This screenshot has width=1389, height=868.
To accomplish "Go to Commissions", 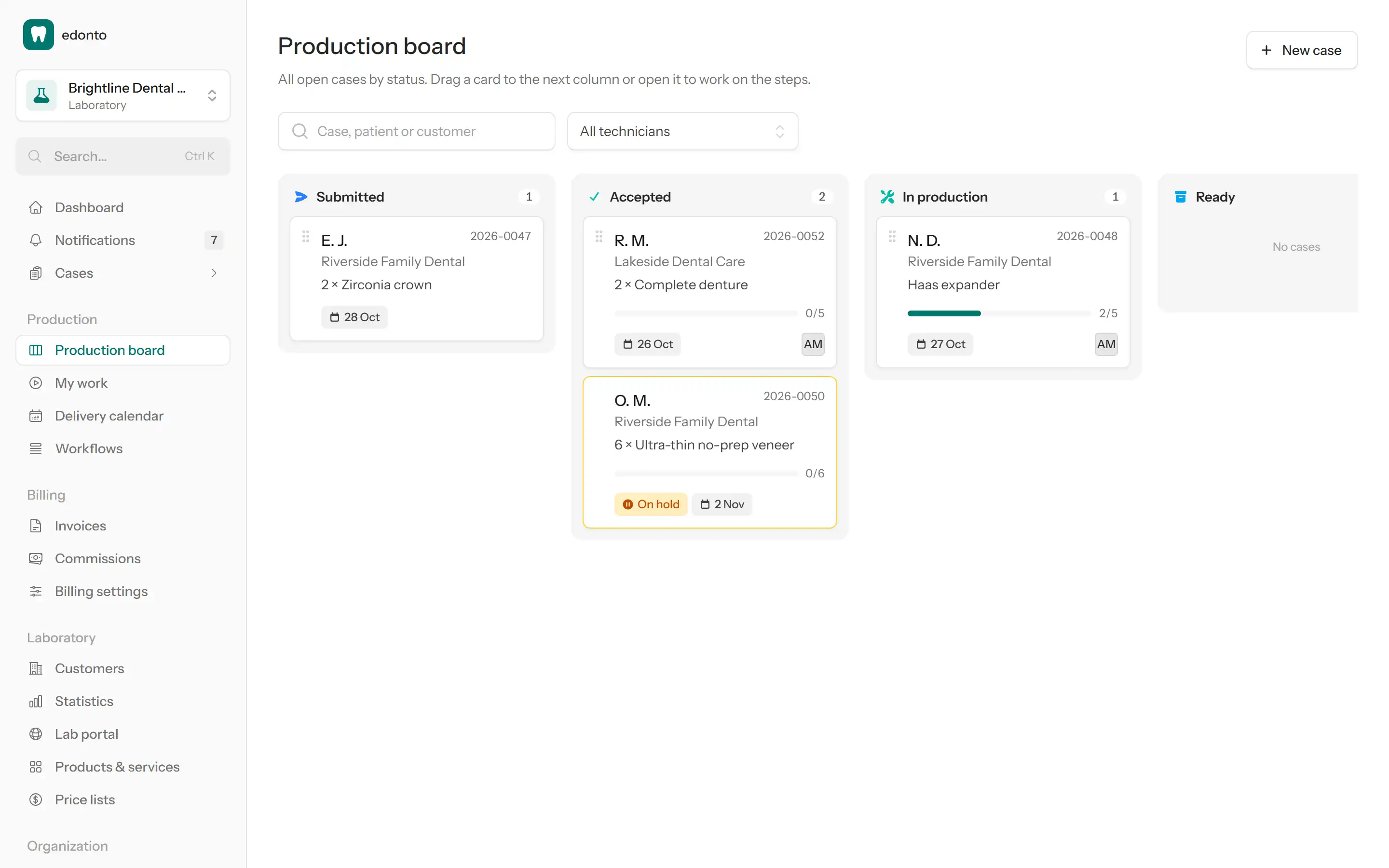I will click(123, 558).
